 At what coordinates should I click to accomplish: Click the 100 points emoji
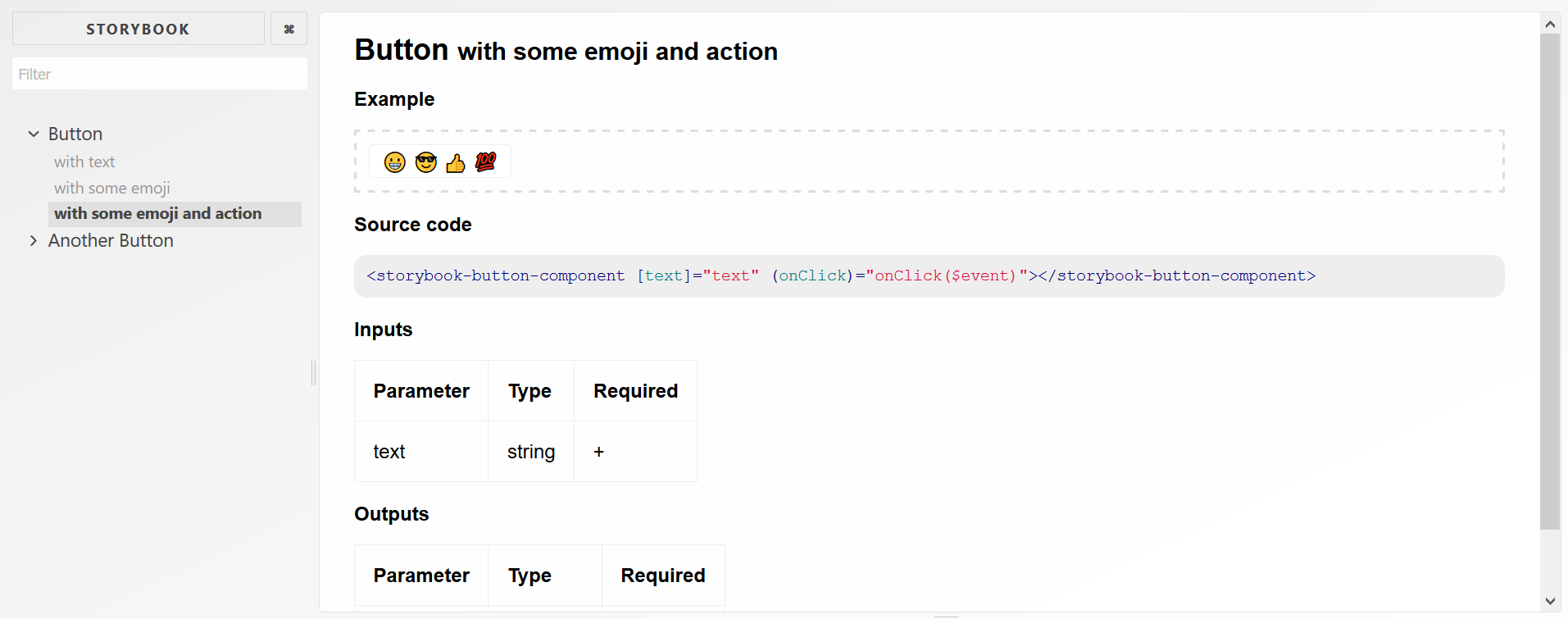click(x=486, y=162)
